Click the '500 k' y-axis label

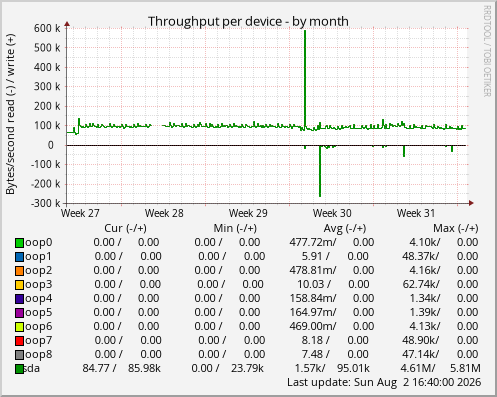47,48
